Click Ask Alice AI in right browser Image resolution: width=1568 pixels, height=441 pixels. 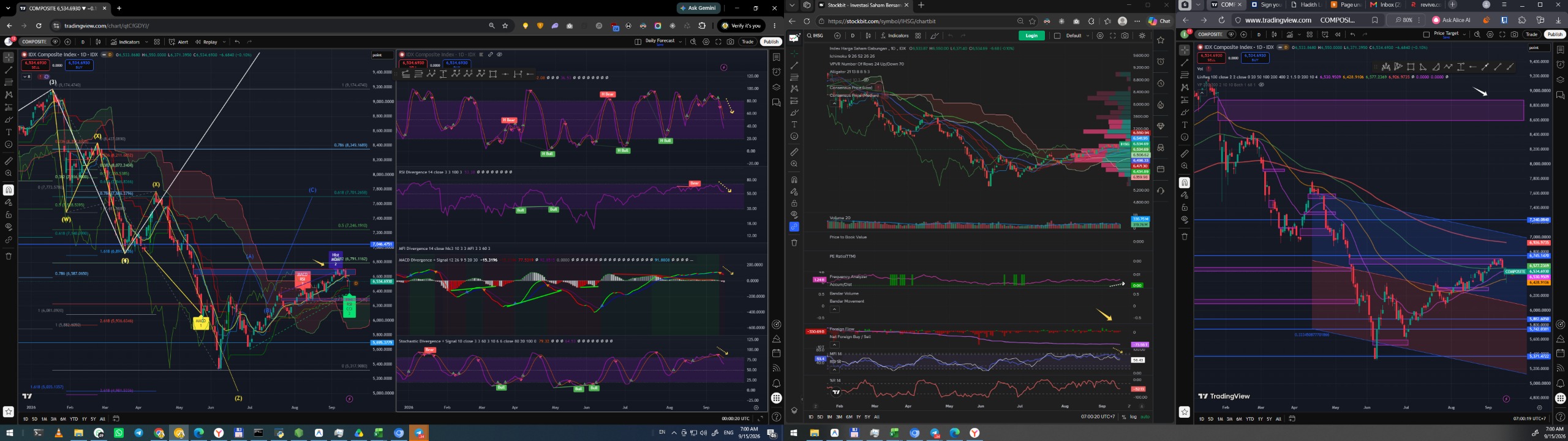(1451, 20)
